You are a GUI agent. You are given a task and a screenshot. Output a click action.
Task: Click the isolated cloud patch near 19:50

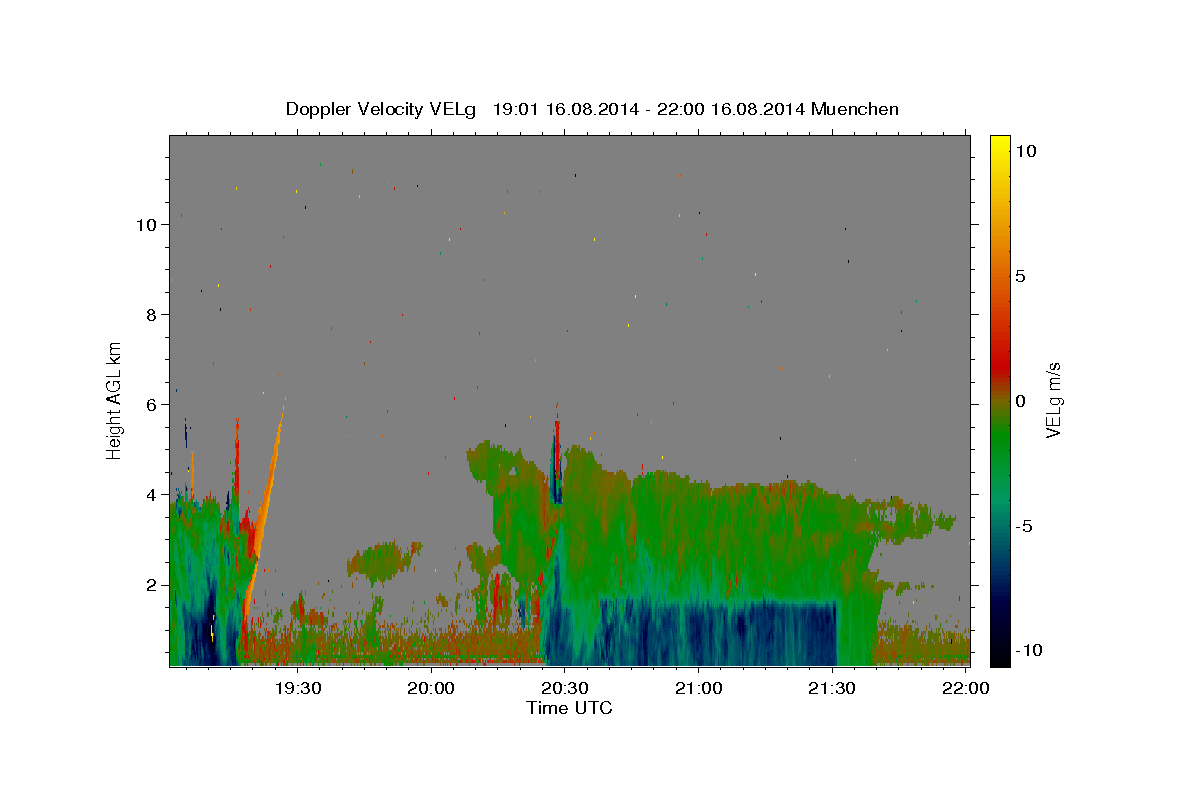point(385,561)
